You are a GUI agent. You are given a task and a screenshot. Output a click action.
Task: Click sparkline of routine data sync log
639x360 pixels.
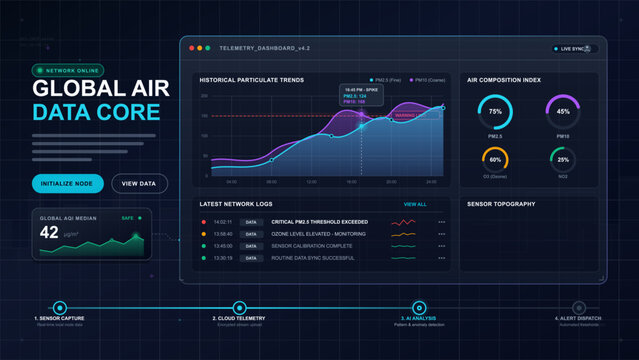coord(403,258)
